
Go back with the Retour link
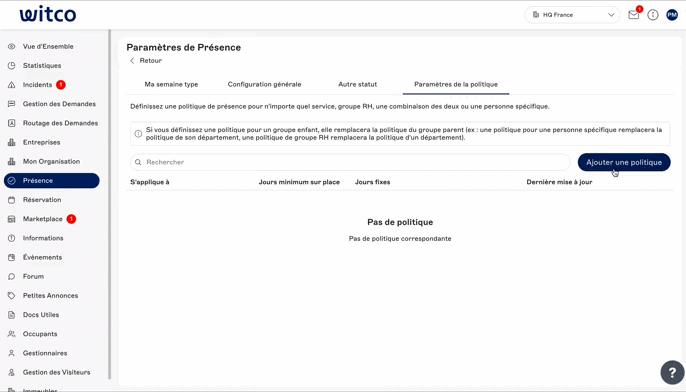[x=146, y=61]
